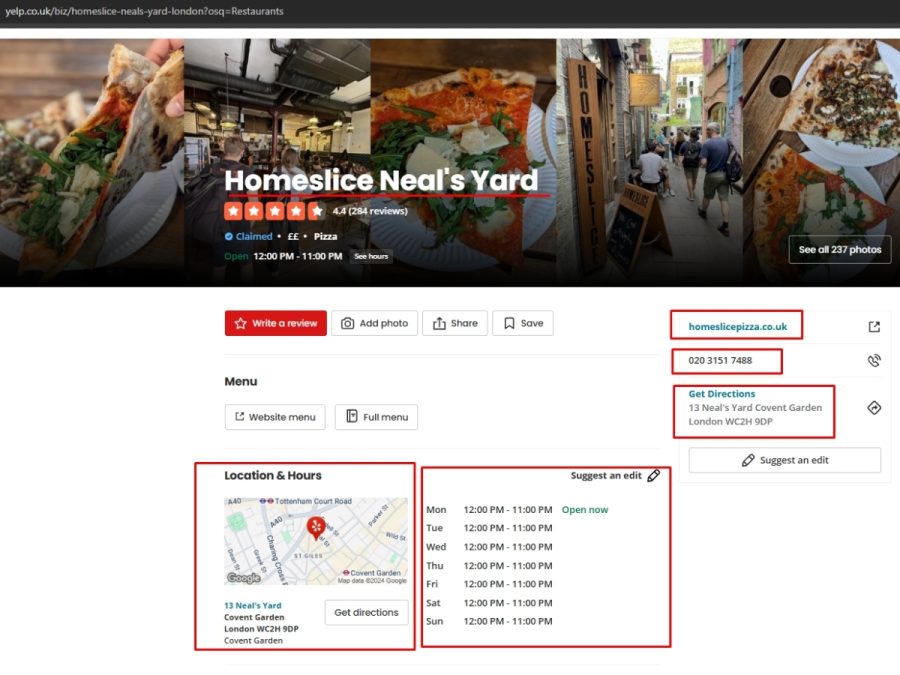Image resolution: width=900 pixels, height=675 pixels.
Task: Click the star icon in Write a review
Action: (240, 323)
